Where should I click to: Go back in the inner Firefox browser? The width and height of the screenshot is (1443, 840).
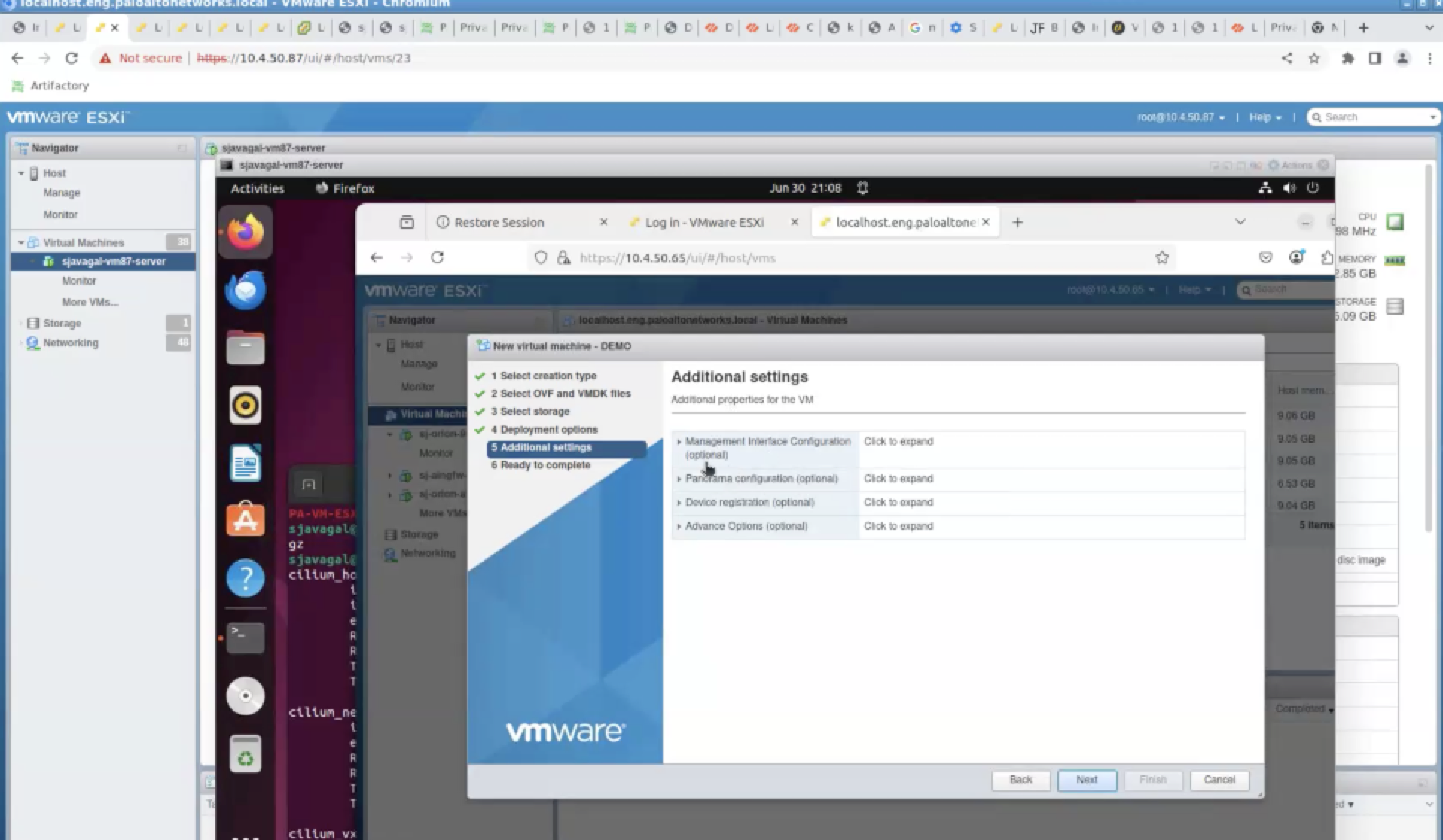377,257
